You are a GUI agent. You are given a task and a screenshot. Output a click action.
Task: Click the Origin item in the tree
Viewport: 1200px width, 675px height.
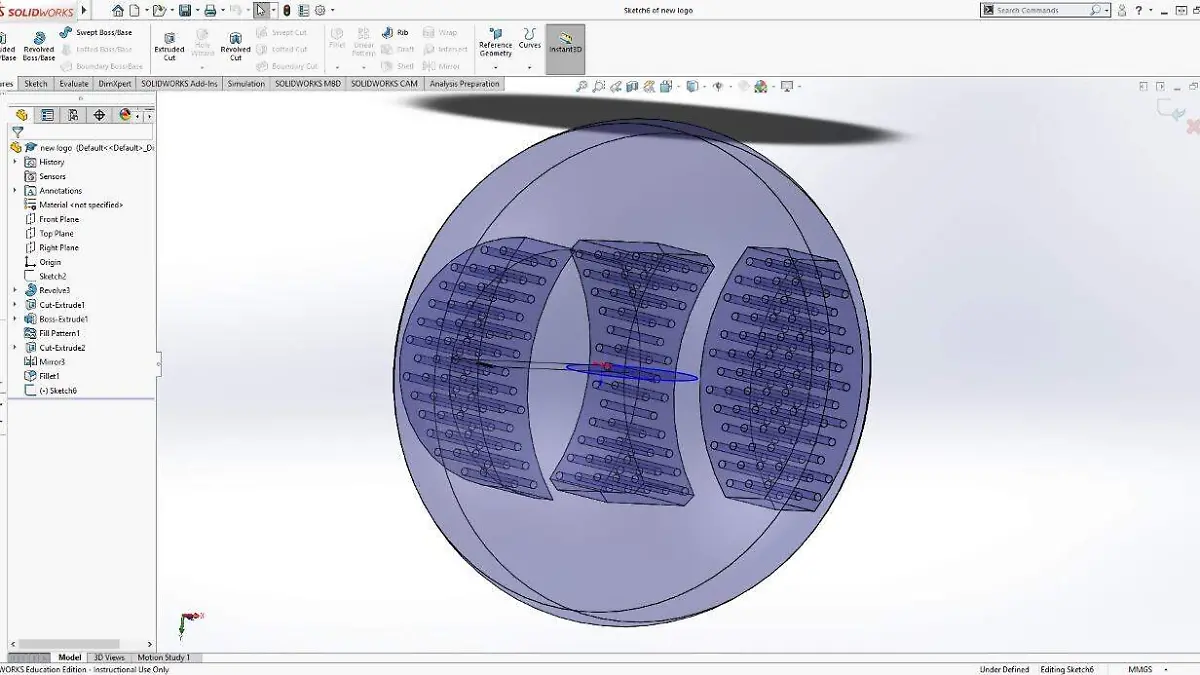click(x=48, y=260)
